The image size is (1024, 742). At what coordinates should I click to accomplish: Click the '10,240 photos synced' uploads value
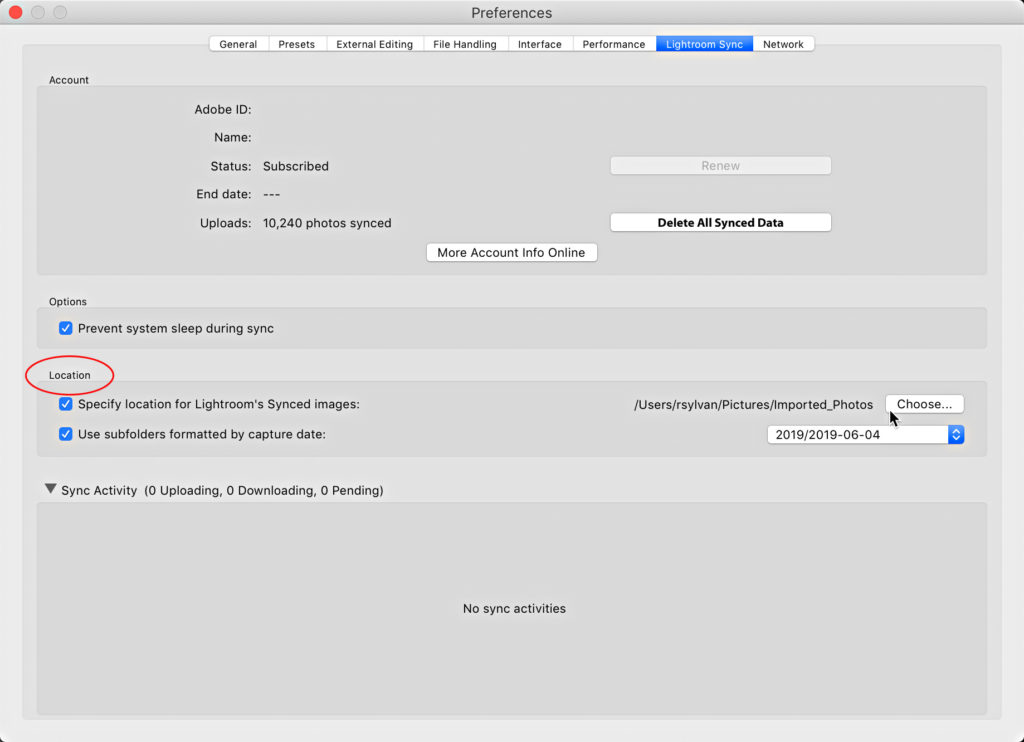(327, 223)
